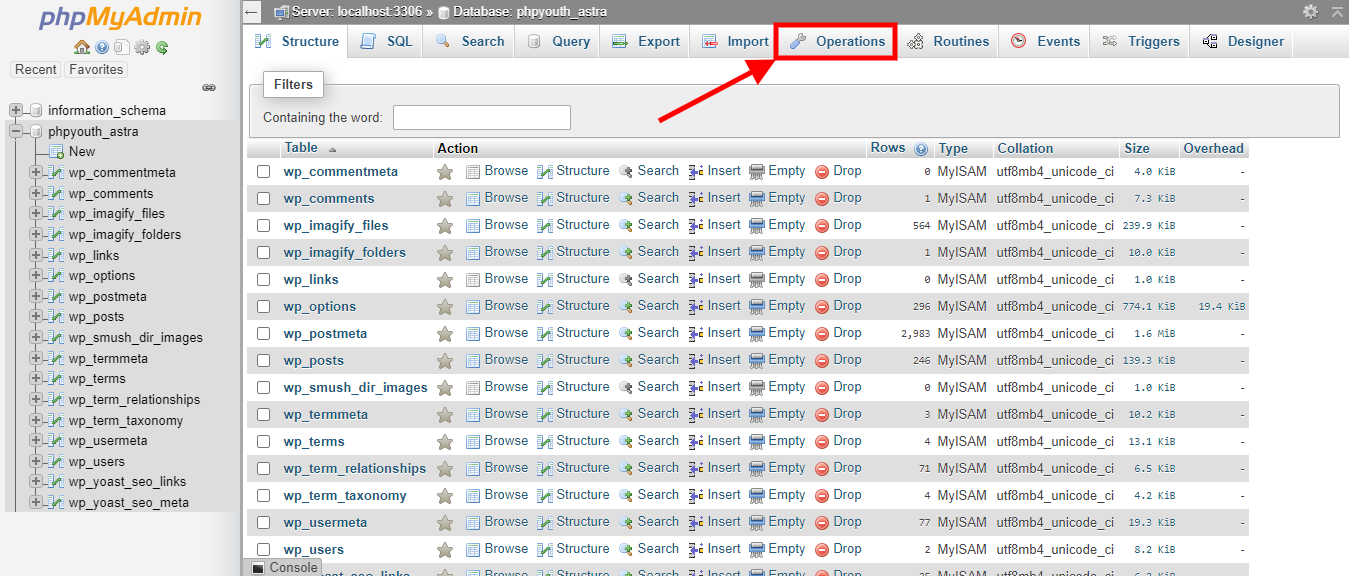Click the navigation panel link chain icon
This screenshot has height=576, width=1349.
(209, 88)
